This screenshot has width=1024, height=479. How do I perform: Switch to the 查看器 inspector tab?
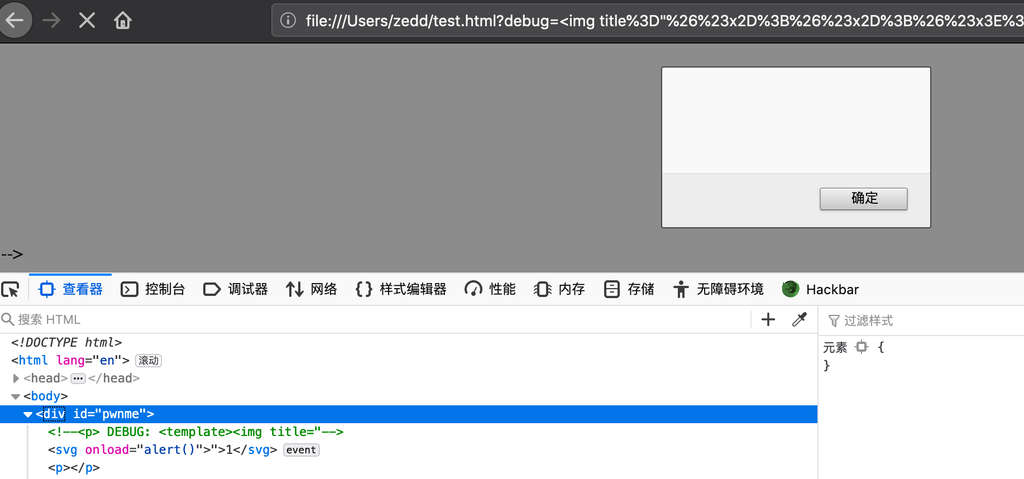pyautogui.click(x=71, y=289)
